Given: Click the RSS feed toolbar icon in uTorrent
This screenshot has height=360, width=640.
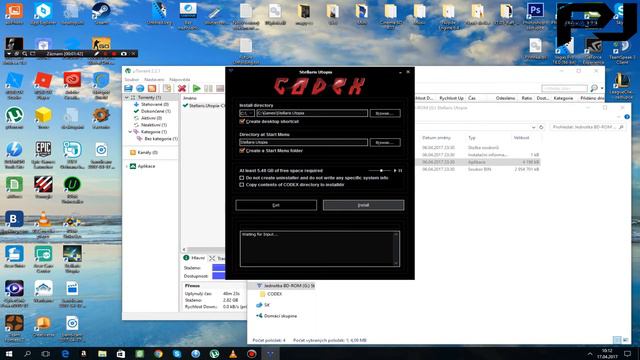Looking at the screenshot, I should point(152,89).
